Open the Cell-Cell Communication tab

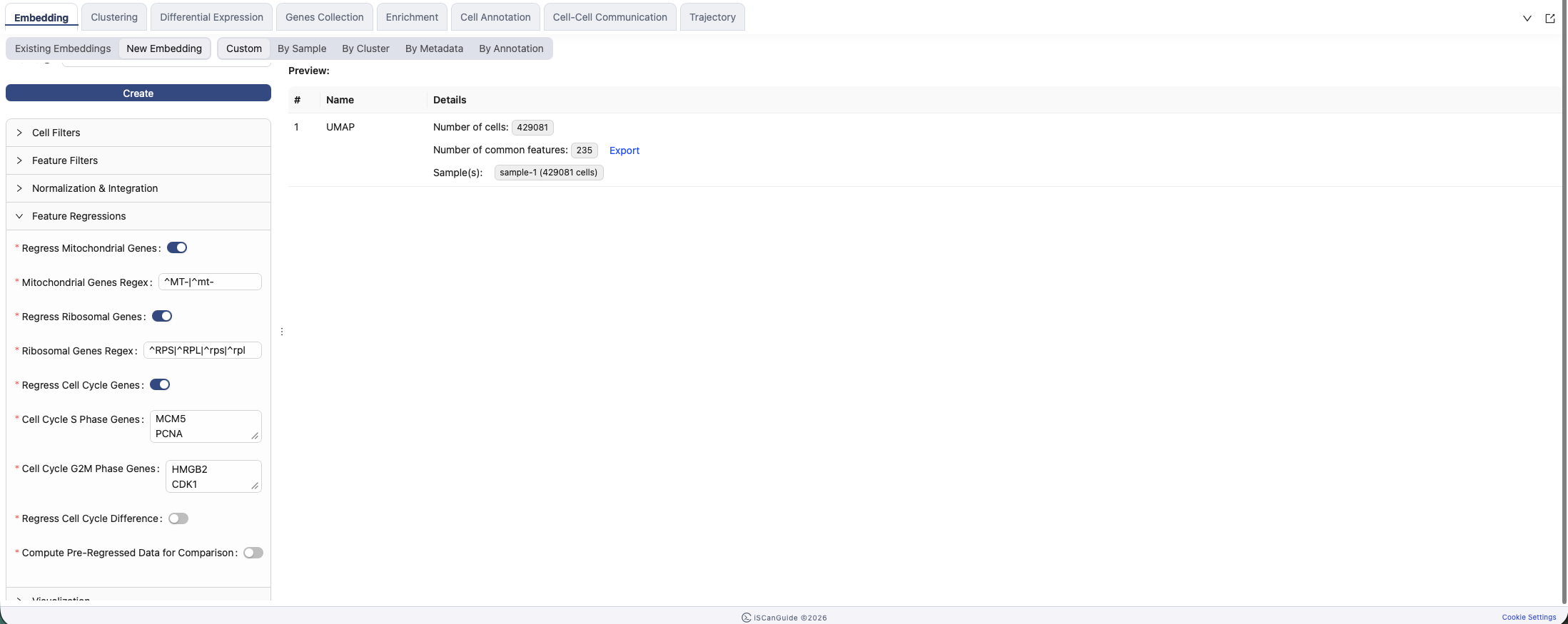[x=610, y=17]
